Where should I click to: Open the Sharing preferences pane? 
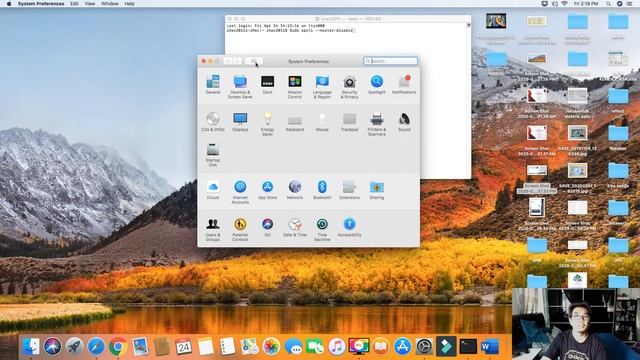click(x=377, y=189)
